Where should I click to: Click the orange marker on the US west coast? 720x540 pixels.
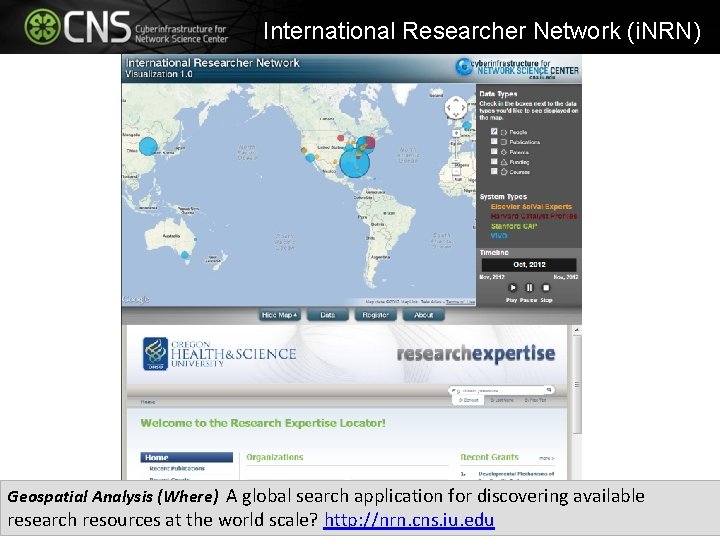[304, 150]
